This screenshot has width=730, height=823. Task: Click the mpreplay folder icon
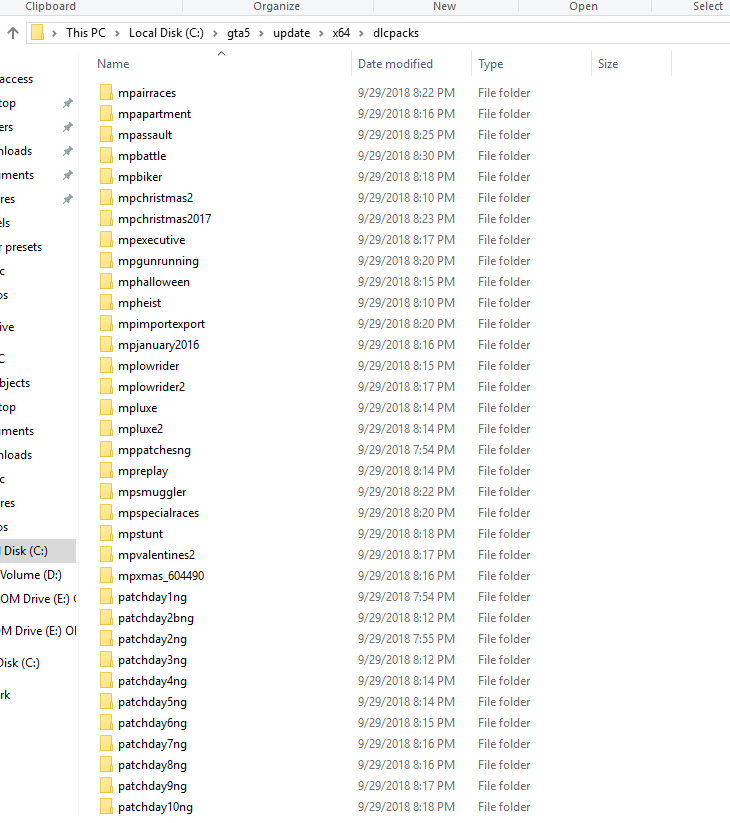point(106,470)
